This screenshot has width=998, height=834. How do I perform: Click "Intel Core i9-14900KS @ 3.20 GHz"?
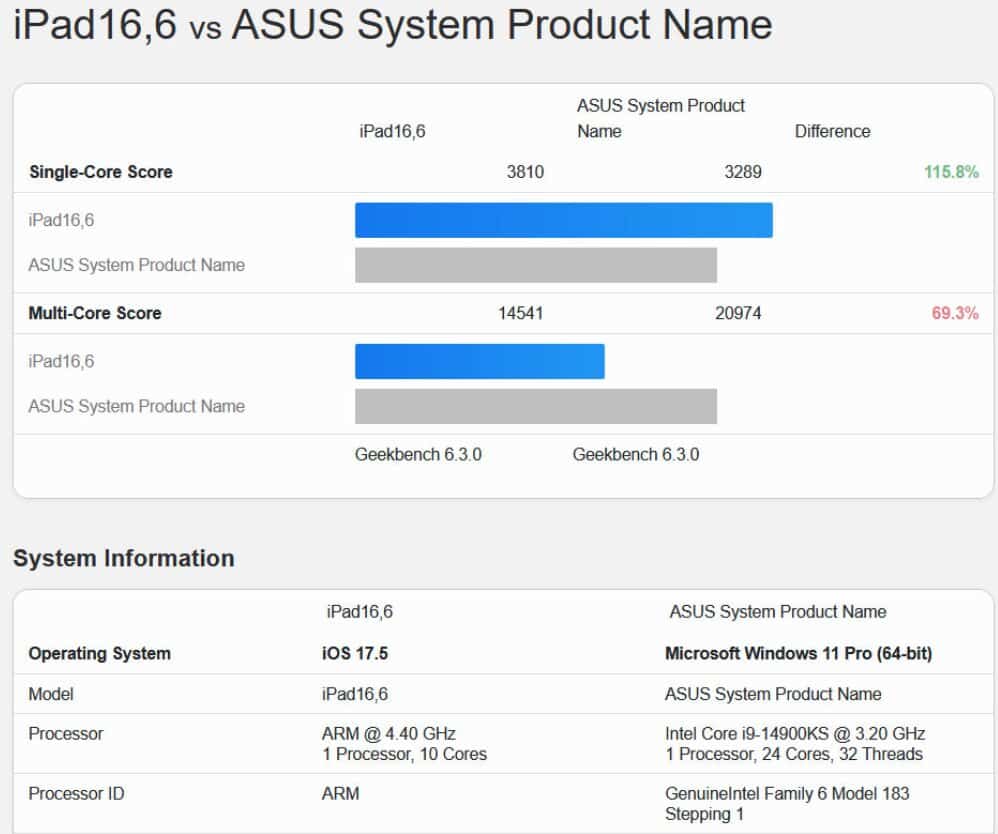(796, 734)
